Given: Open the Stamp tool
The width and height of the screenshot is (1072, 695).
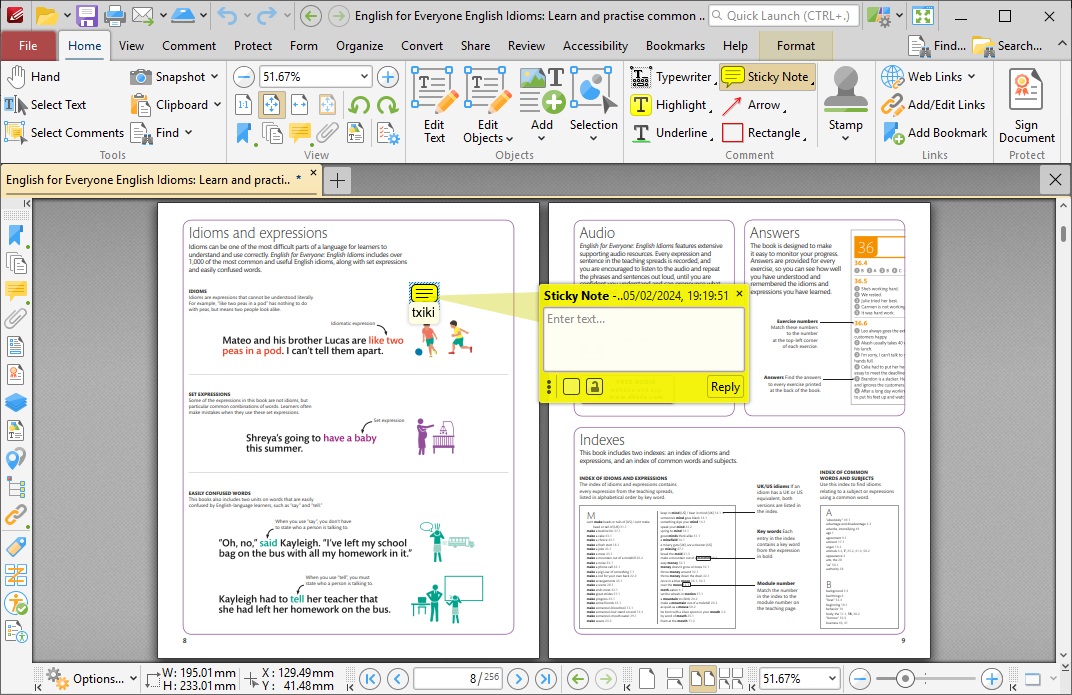Looking at the screenshot, I should point(845,104).
